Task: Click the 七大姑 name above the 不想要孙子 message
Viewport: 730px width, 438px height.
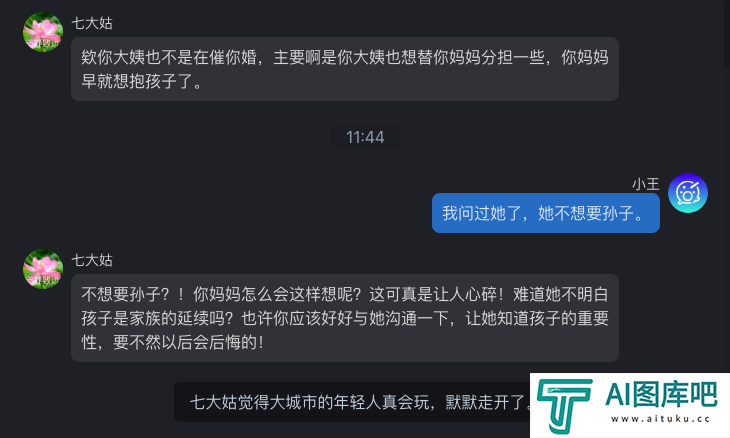Action: tap(92, 260)
